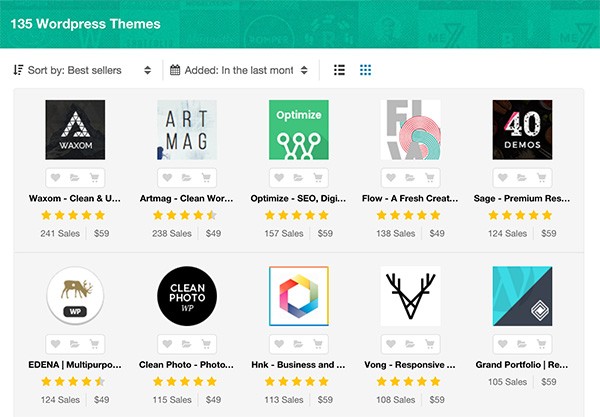Favorite the Clean Photo theme with heart
Image resolution: width=600 pixels, height=417 pixels.
pos(167,344)
